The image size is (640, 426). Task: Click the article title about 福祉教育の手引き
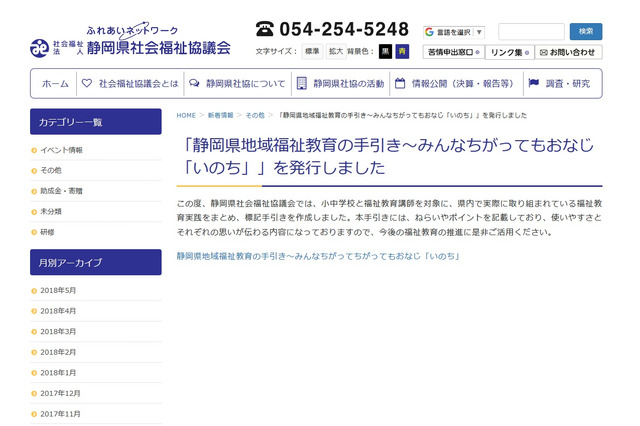(387, 156)
